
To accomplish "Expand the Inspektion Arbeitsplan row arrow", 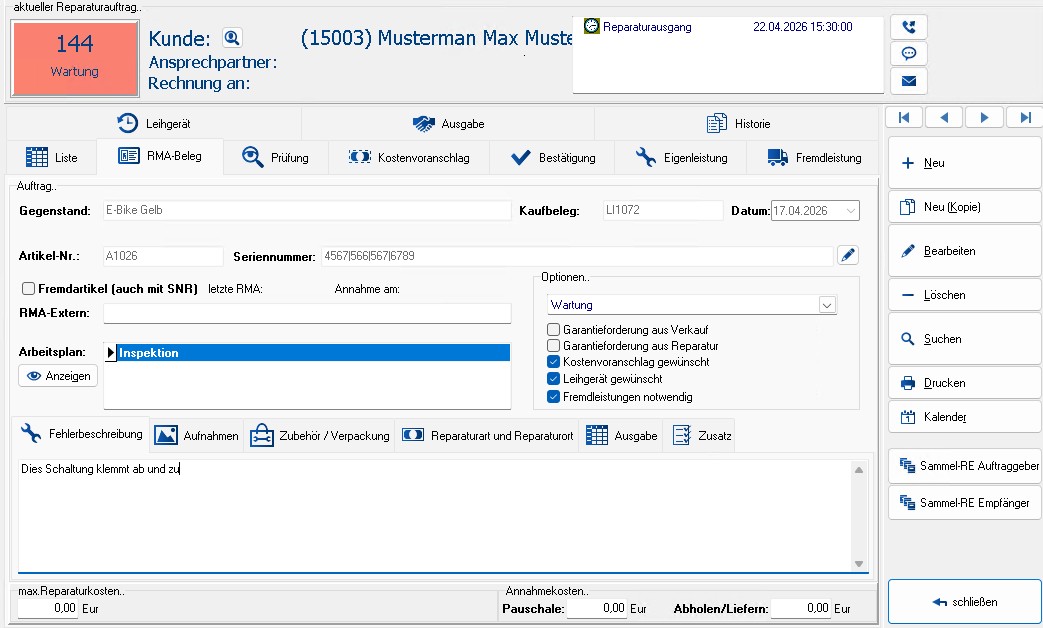I will pyautogui.click(x=110, y=353).
